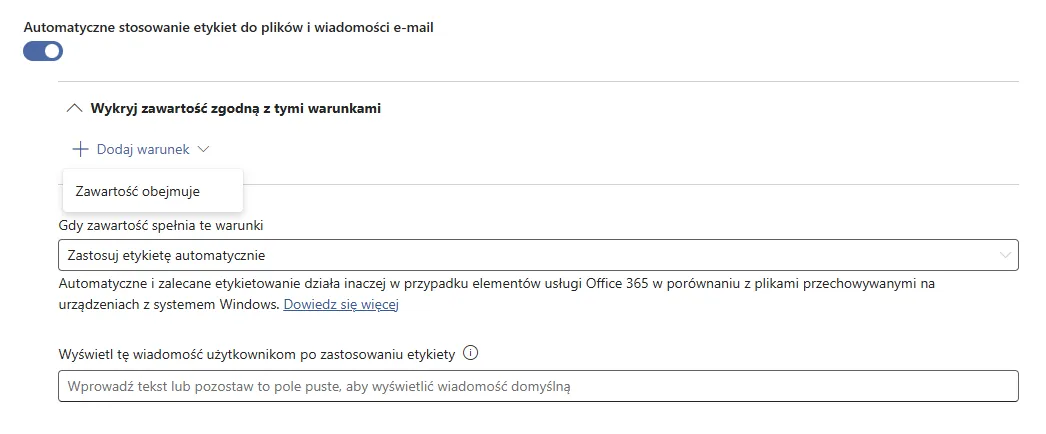Viewport: 1046px width, 434px height.
Task: Disable the automatic labeling toggle switch
Action: (x=43, y=51)
